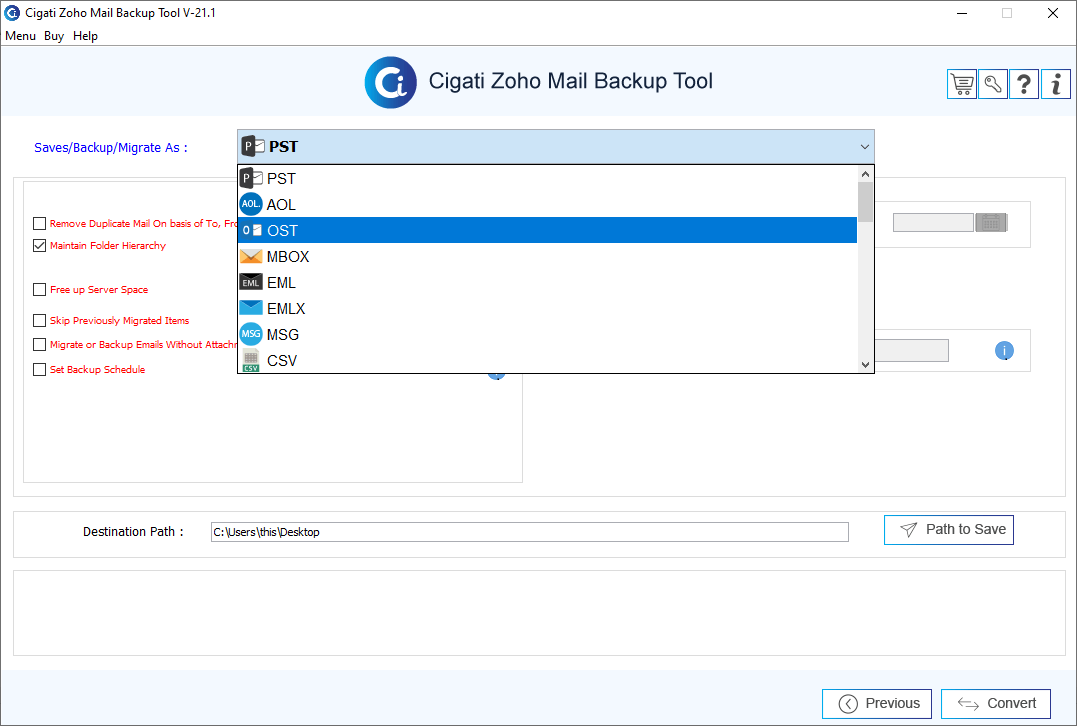The image size is (1077, 726).
Task: Click the Cigati logo in header
Action: pyautogui.click(x=390, y=82)
